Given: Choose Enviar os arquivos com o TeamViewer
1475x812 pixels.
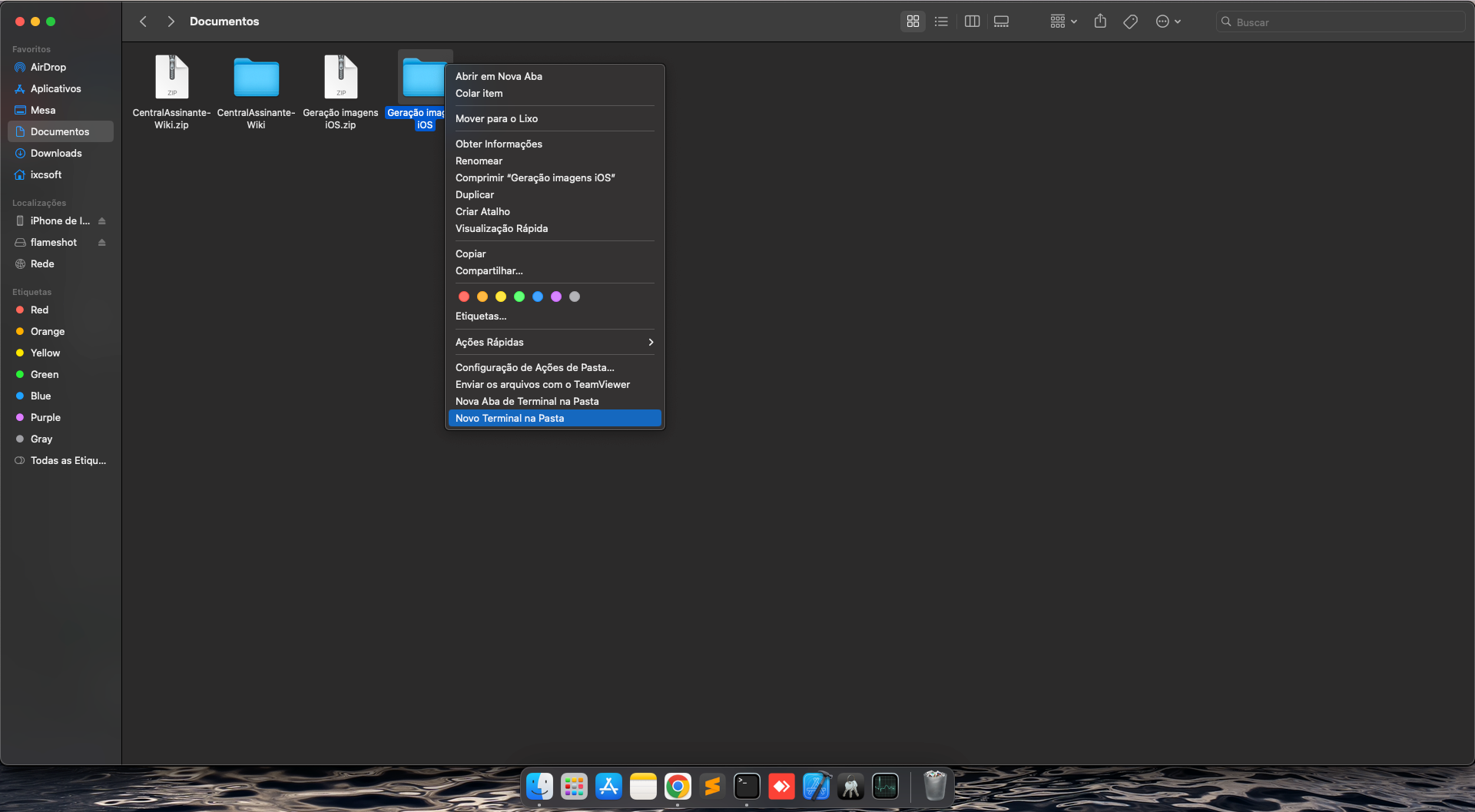Looking at the screenshot, I should (554, 385).
